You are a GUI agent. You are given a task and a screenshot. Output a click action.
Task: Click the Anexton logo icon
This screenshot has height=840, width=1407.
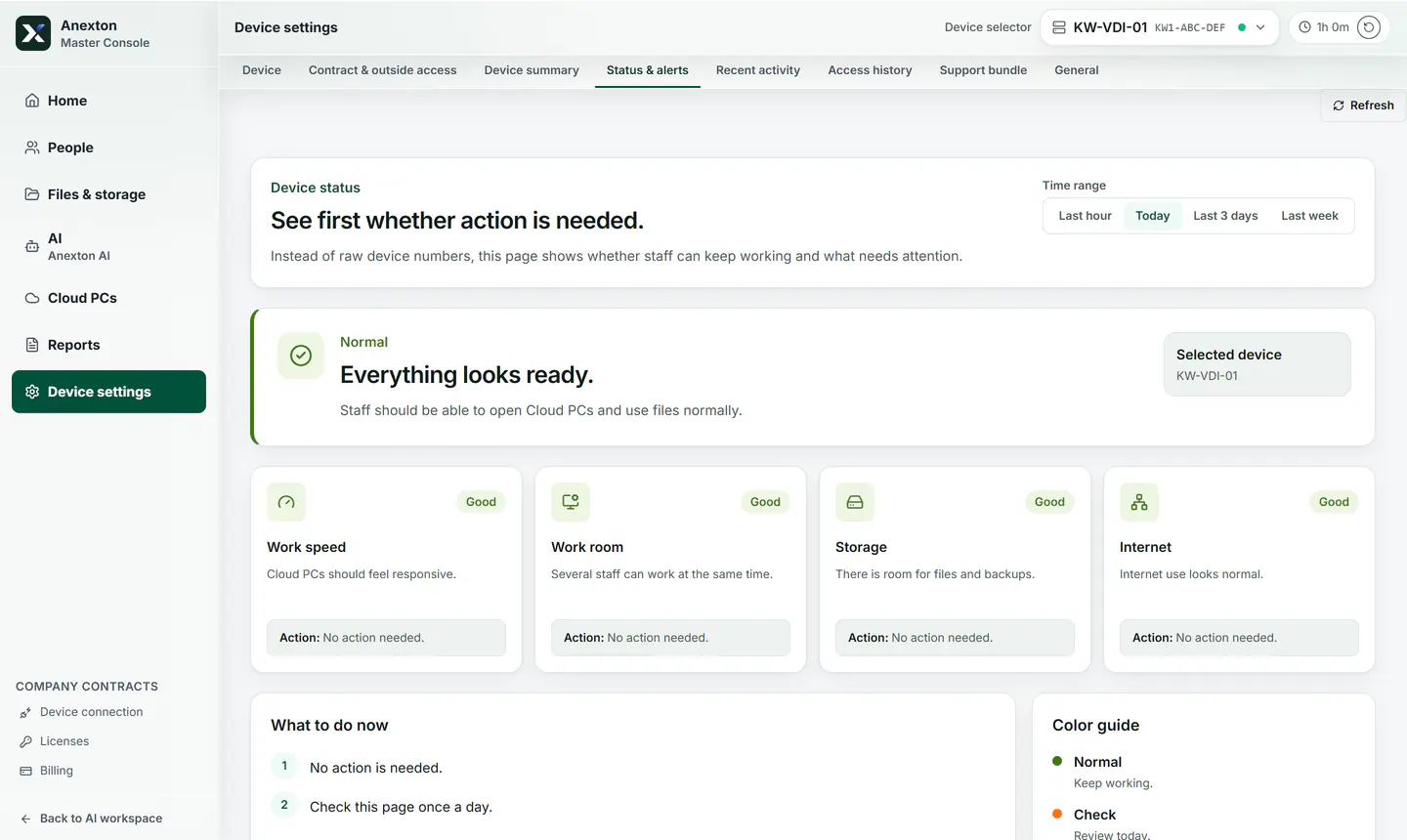click(33, 33)
